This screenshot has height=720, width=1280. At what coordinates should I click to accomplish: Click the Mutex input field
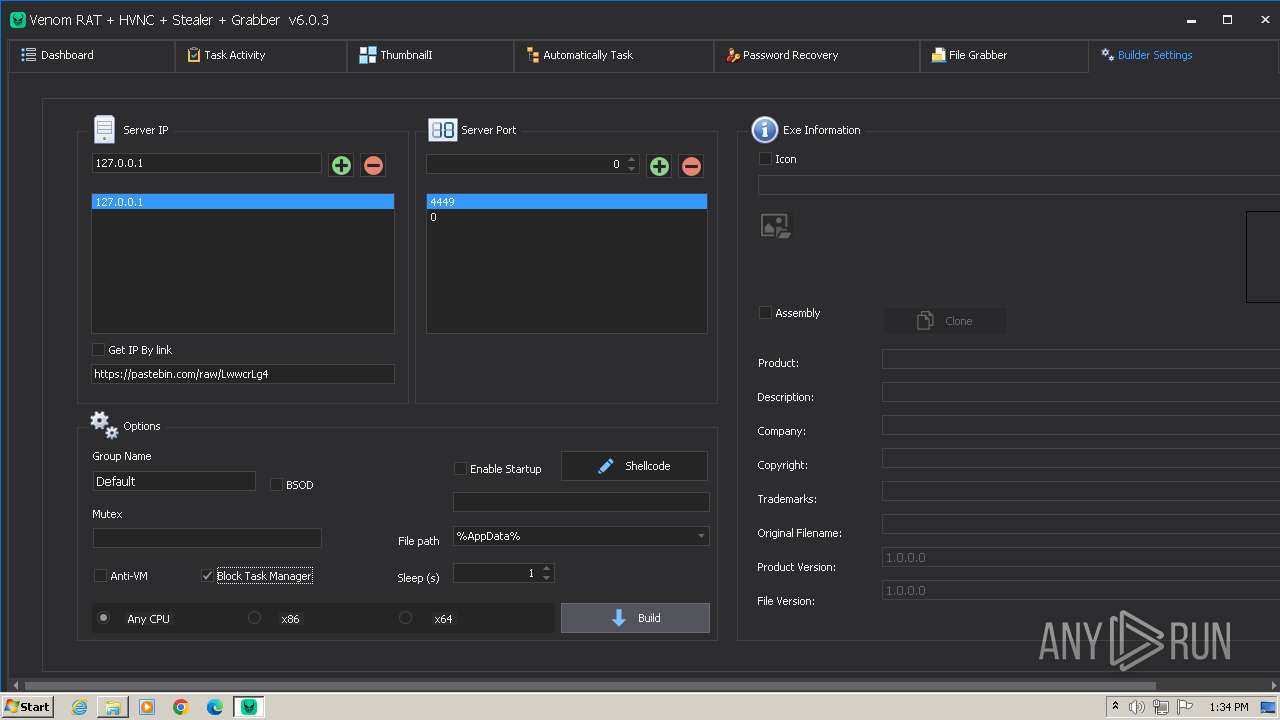pos(207,538)
